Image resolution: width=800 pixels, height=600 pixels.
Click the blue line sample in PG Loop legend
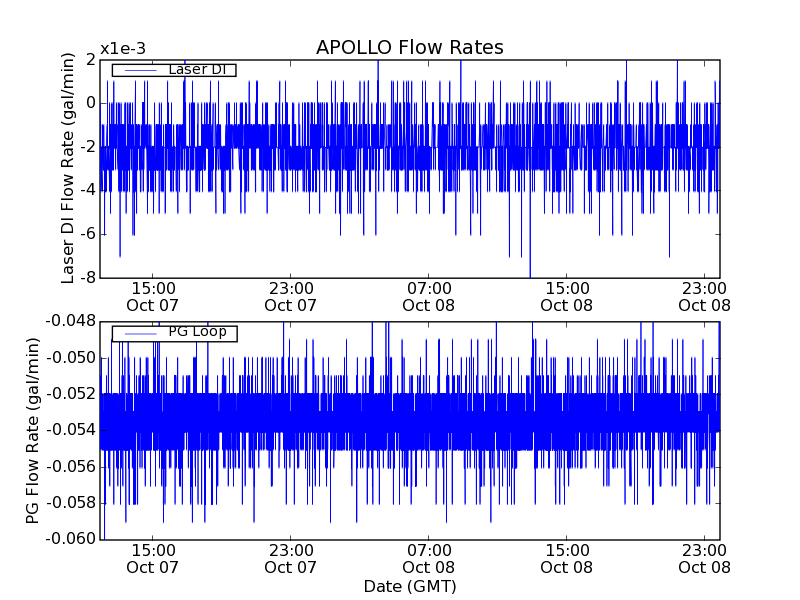[x=140, y=334]
